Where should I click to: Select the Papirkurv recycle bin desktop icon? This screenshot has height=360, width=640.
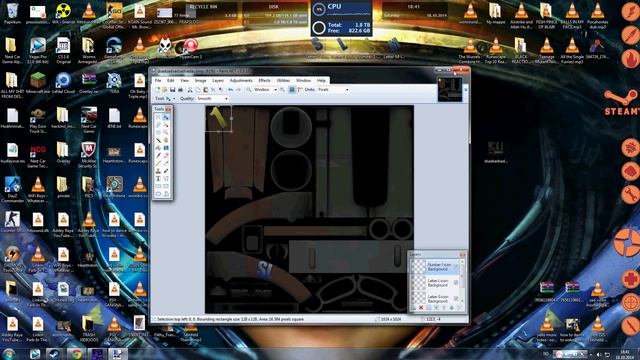pyautogui.click(x=12, y=13)
